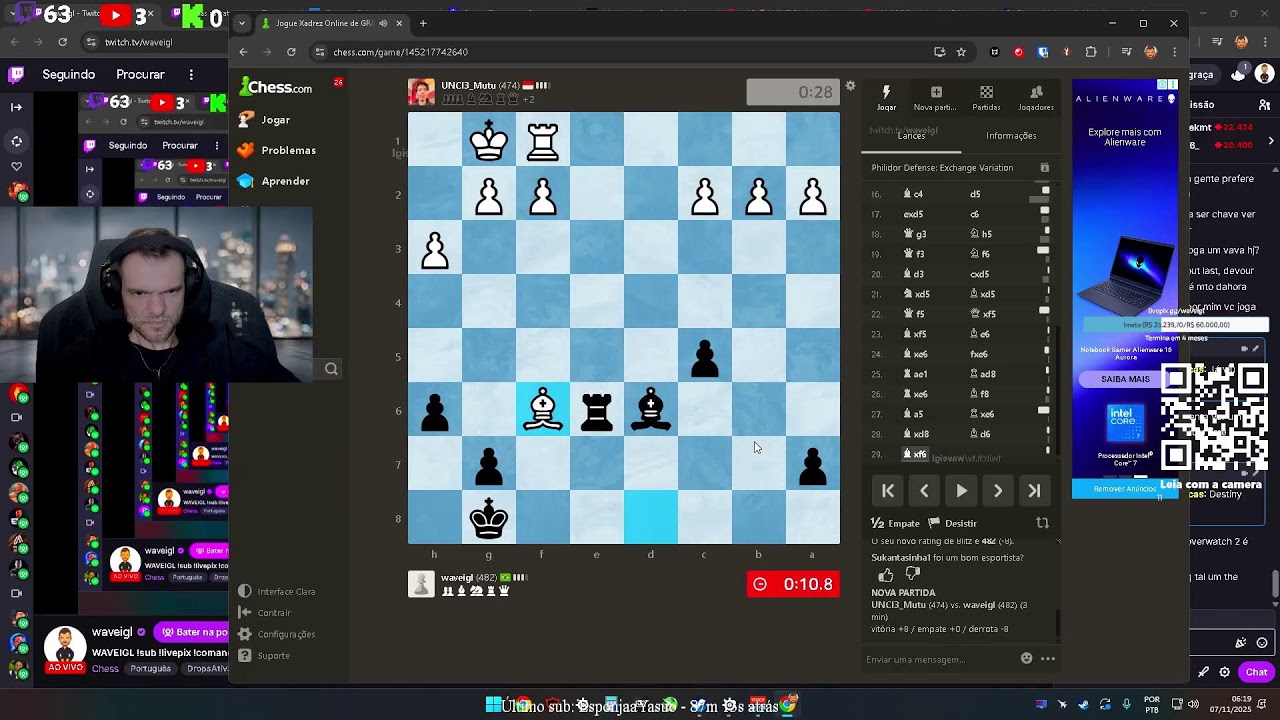Jump to first move of game
Image resolution: width=1280 pixels, height=720 pixels.
point(888,491)
